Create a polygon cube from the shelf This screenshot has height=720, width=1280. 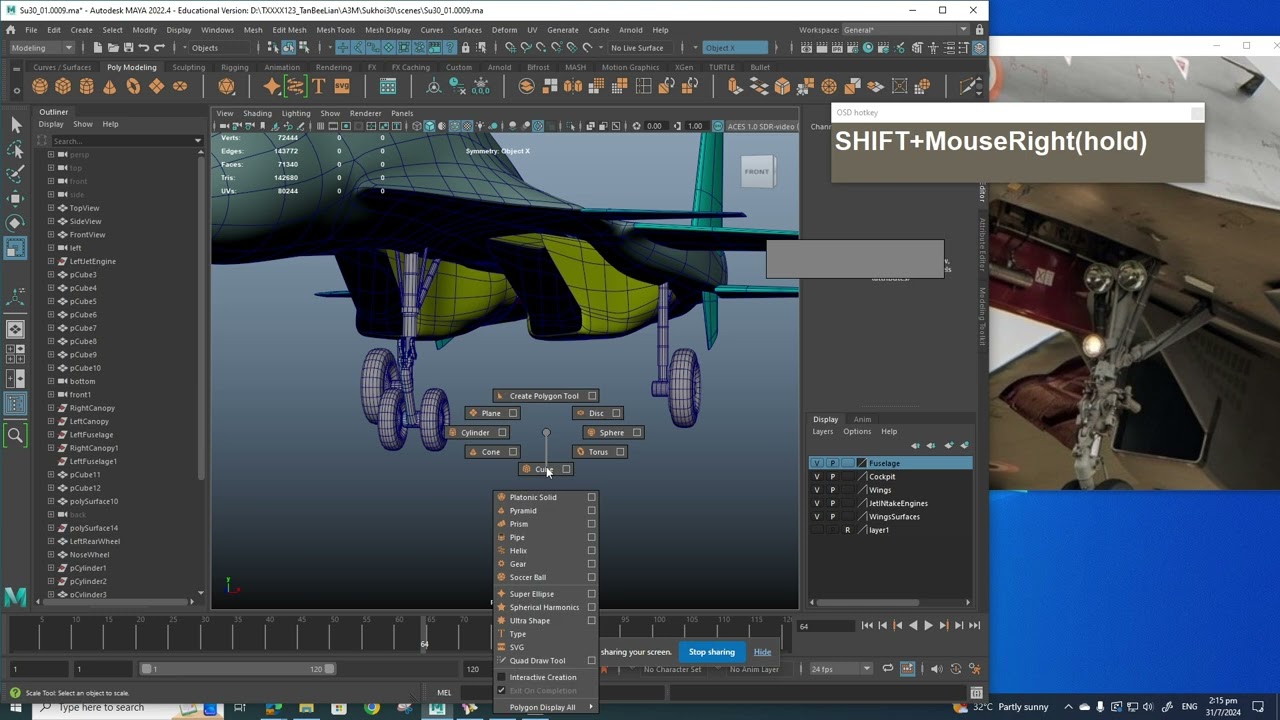tap(63, 86)
